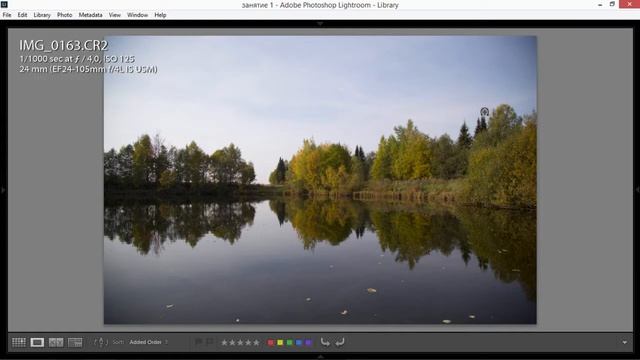
Task: Click the lake landscape photo preview
Action: point(320,180)
